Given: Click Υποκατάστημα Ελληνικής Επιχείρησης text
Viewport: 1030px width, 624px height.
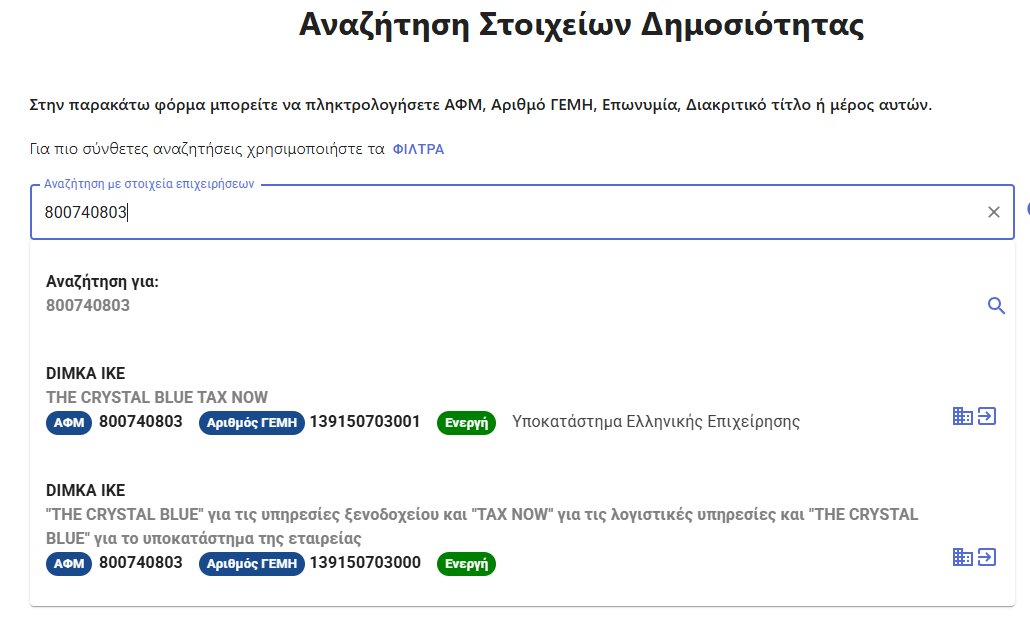Looking at the screenshot, I should click(x=656, y=422).
